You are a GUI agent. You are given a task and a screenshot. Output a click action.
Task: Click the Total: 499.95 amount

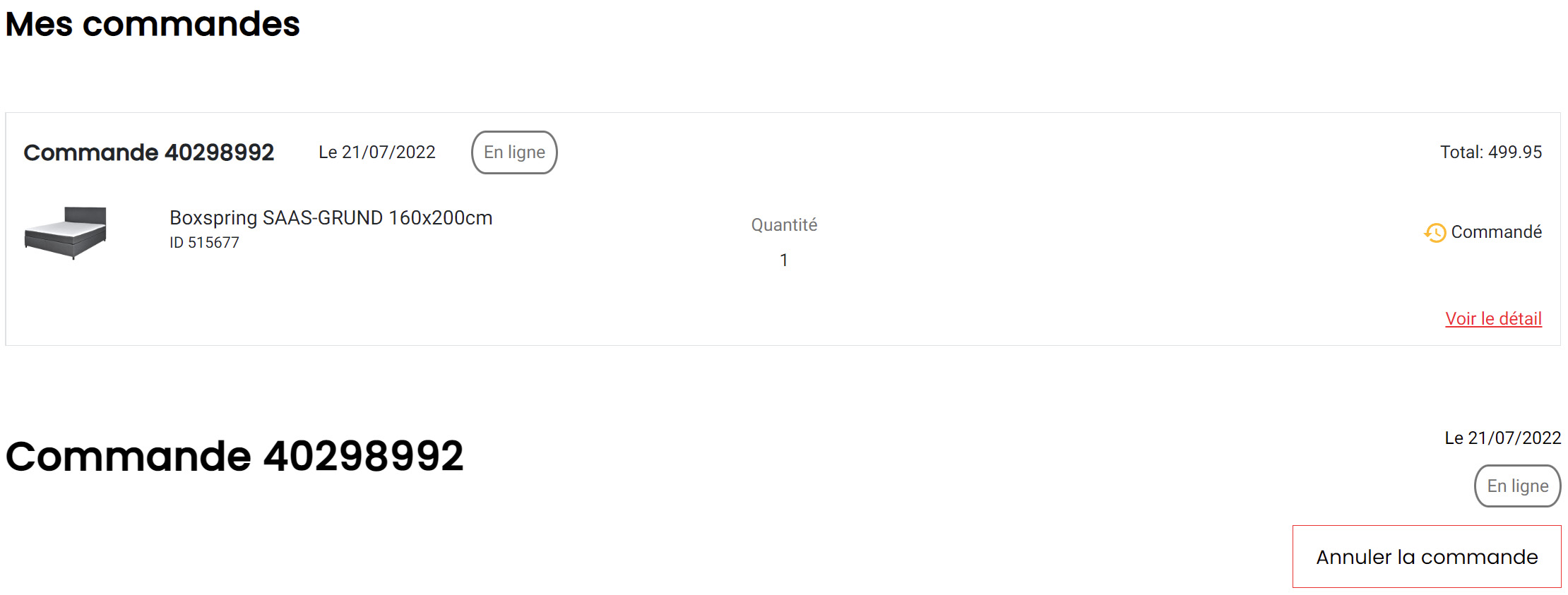click(1490, 152)
